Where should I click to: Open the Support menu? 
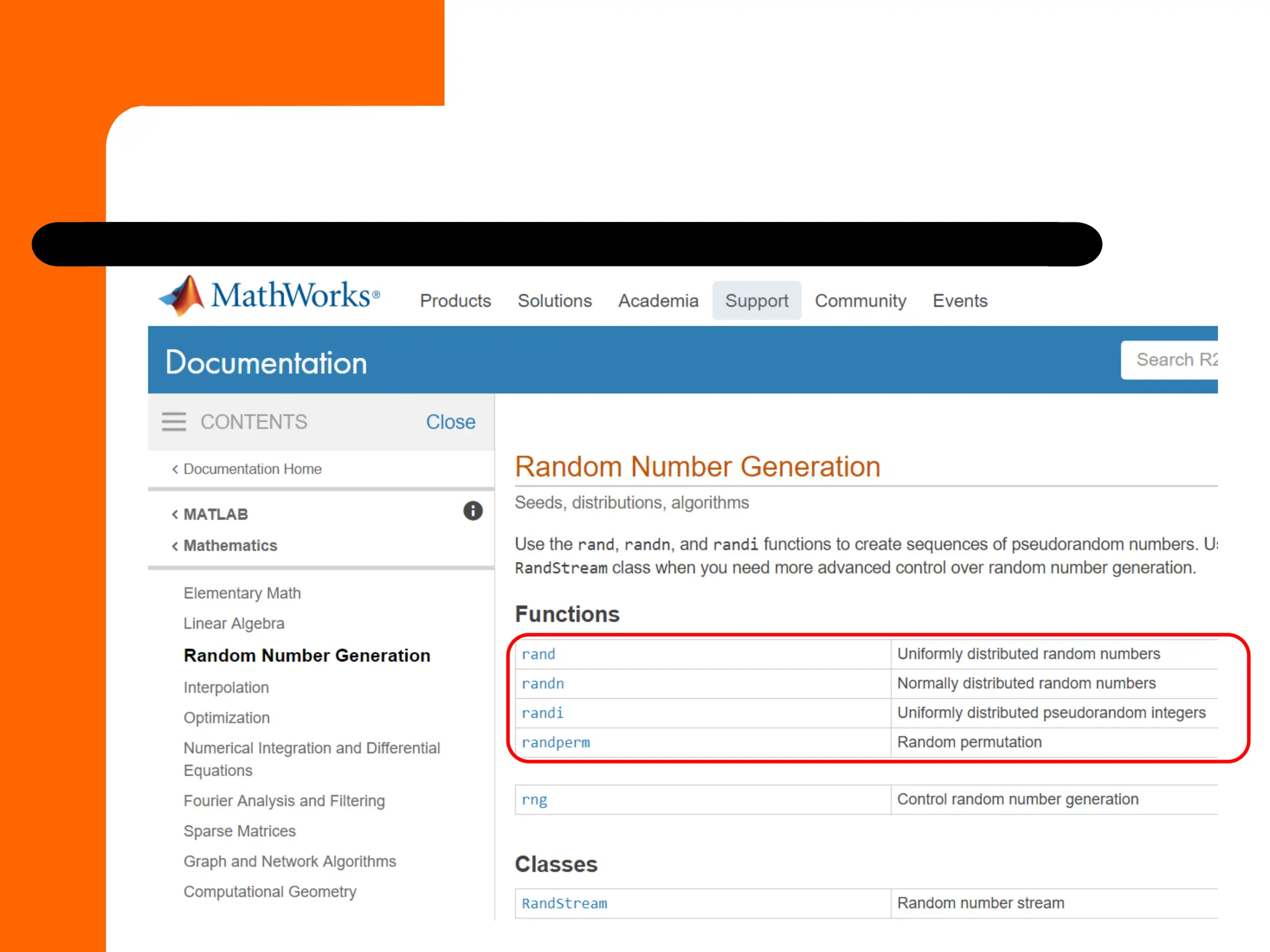pos(757,301)
